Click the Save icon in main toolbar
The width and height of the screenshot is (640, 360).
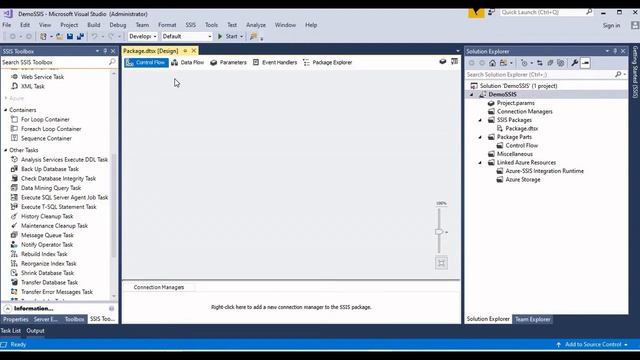point(70,36)
